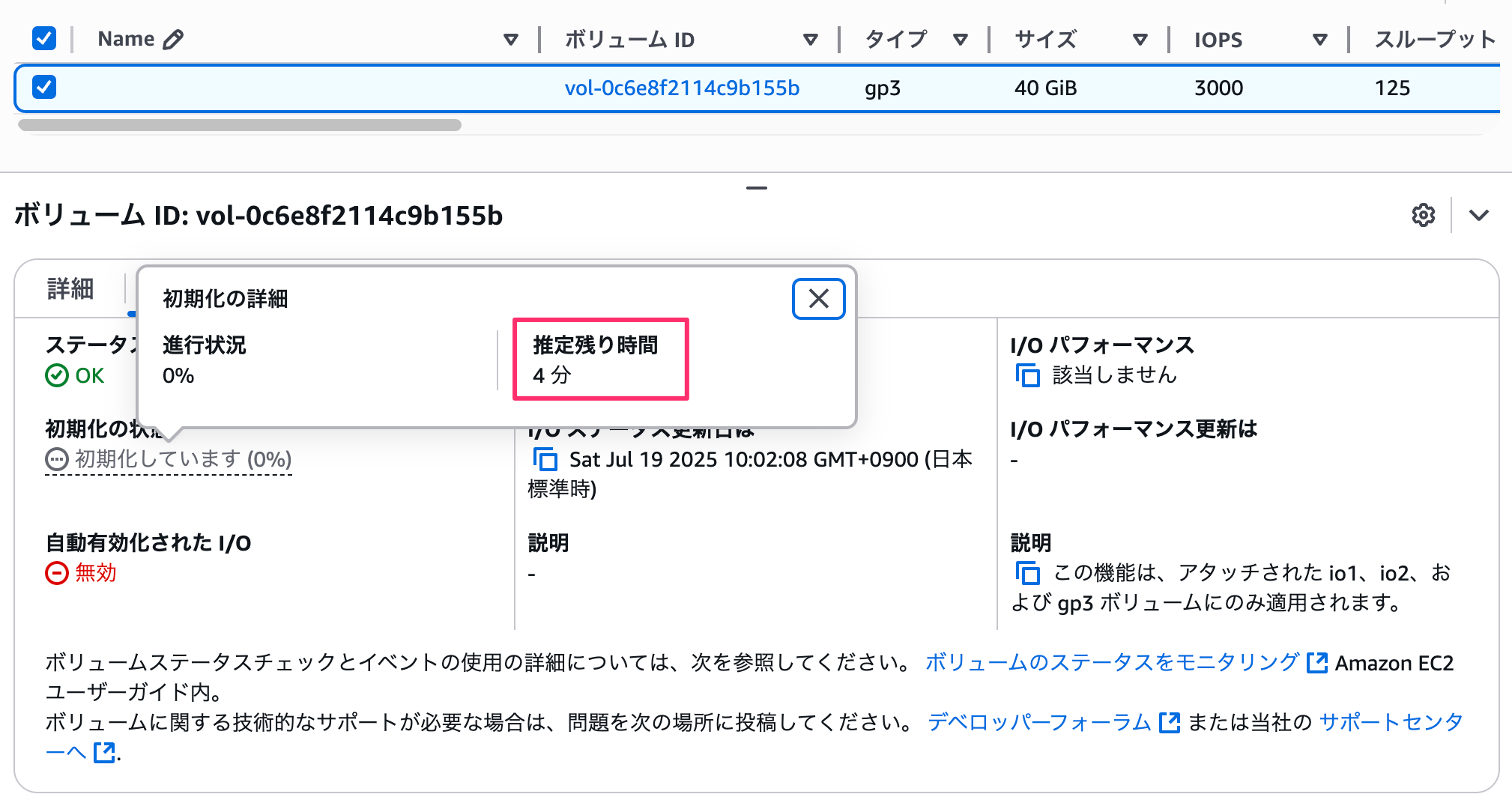1512x803 pixels.
Task: Open the Name column sort dropdown
Action: (x=511, y=39)
